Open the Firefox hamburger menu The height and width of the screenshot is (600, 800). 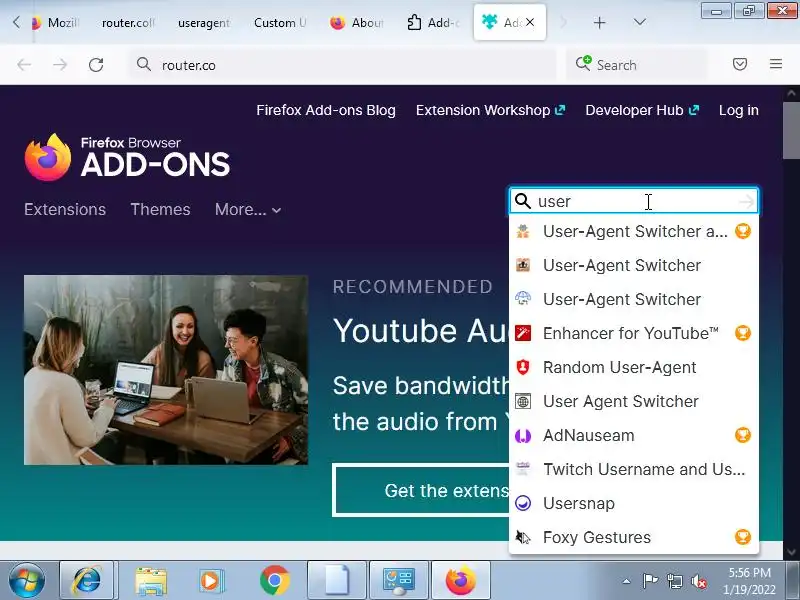(x=776, y=64)
